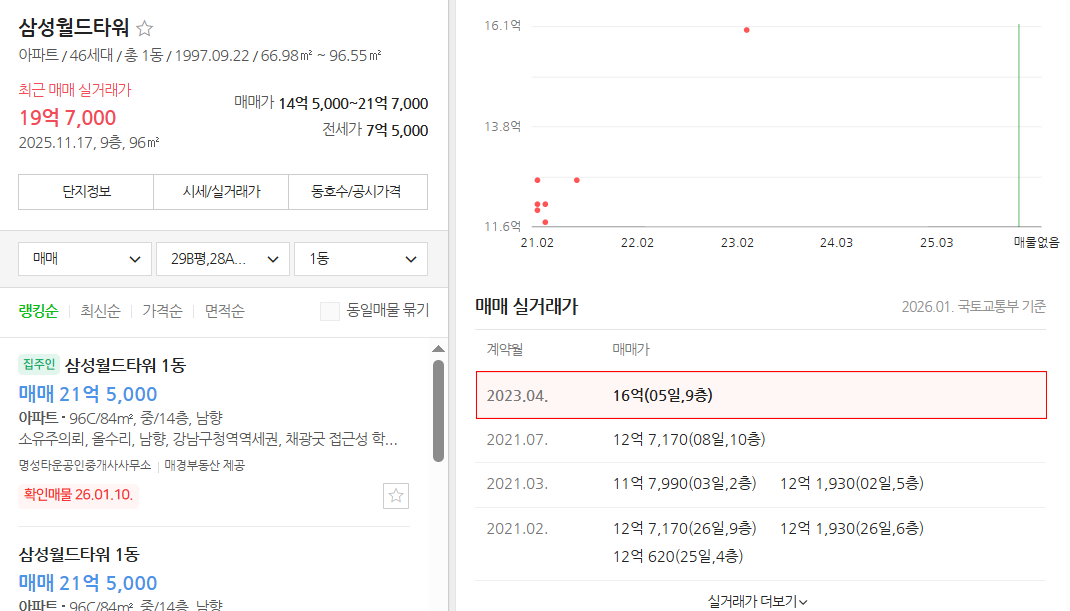Viewport: 1070px width, 611px height.
Task: Click 매매가 14억 5,000~21억 7,000 range
Action: [331, 103]
